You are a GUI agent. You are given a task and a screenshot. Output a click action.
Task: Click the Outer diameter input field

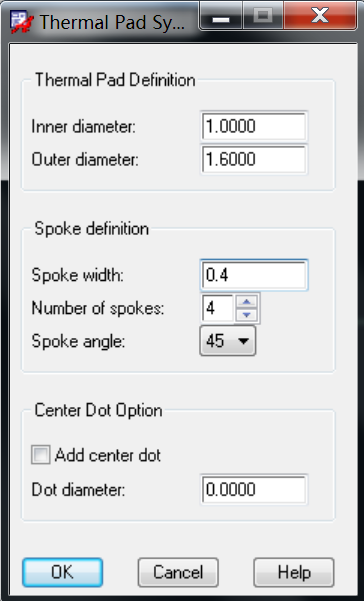pyautogui.click(x=254, y=159)
